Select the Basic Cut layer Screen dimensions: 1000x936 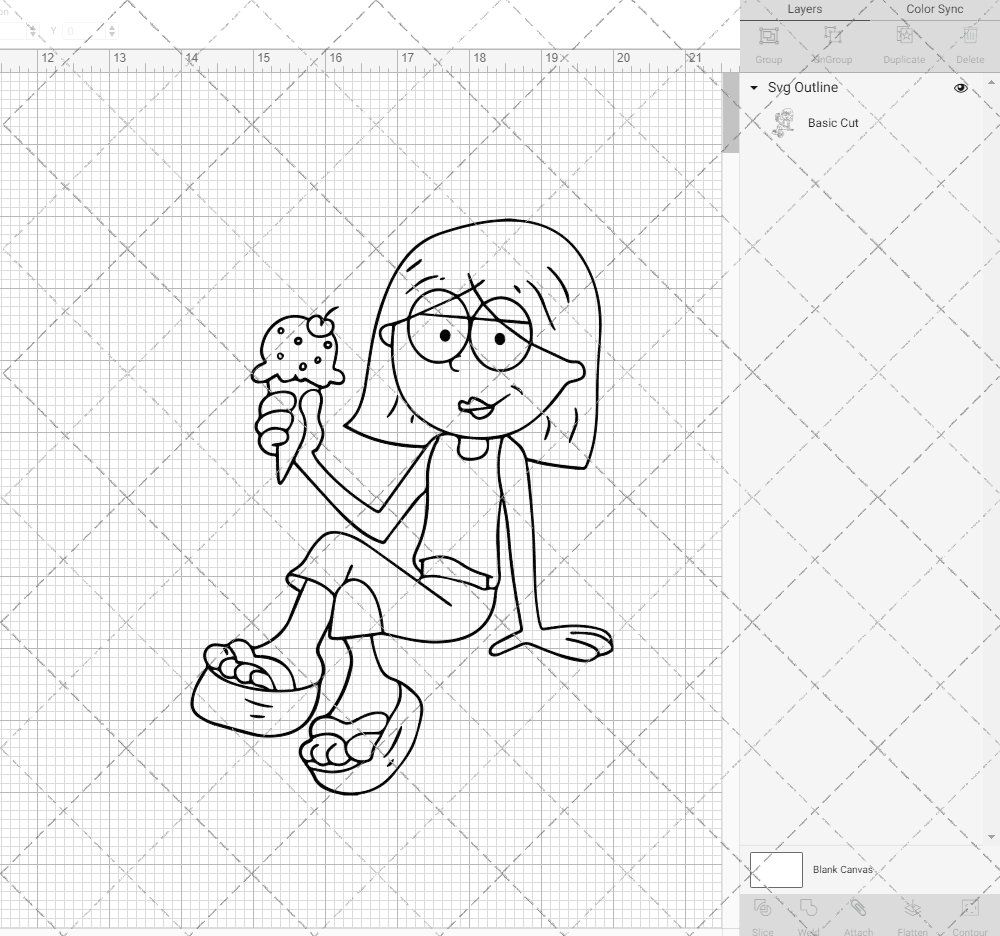tap(833, 123)
